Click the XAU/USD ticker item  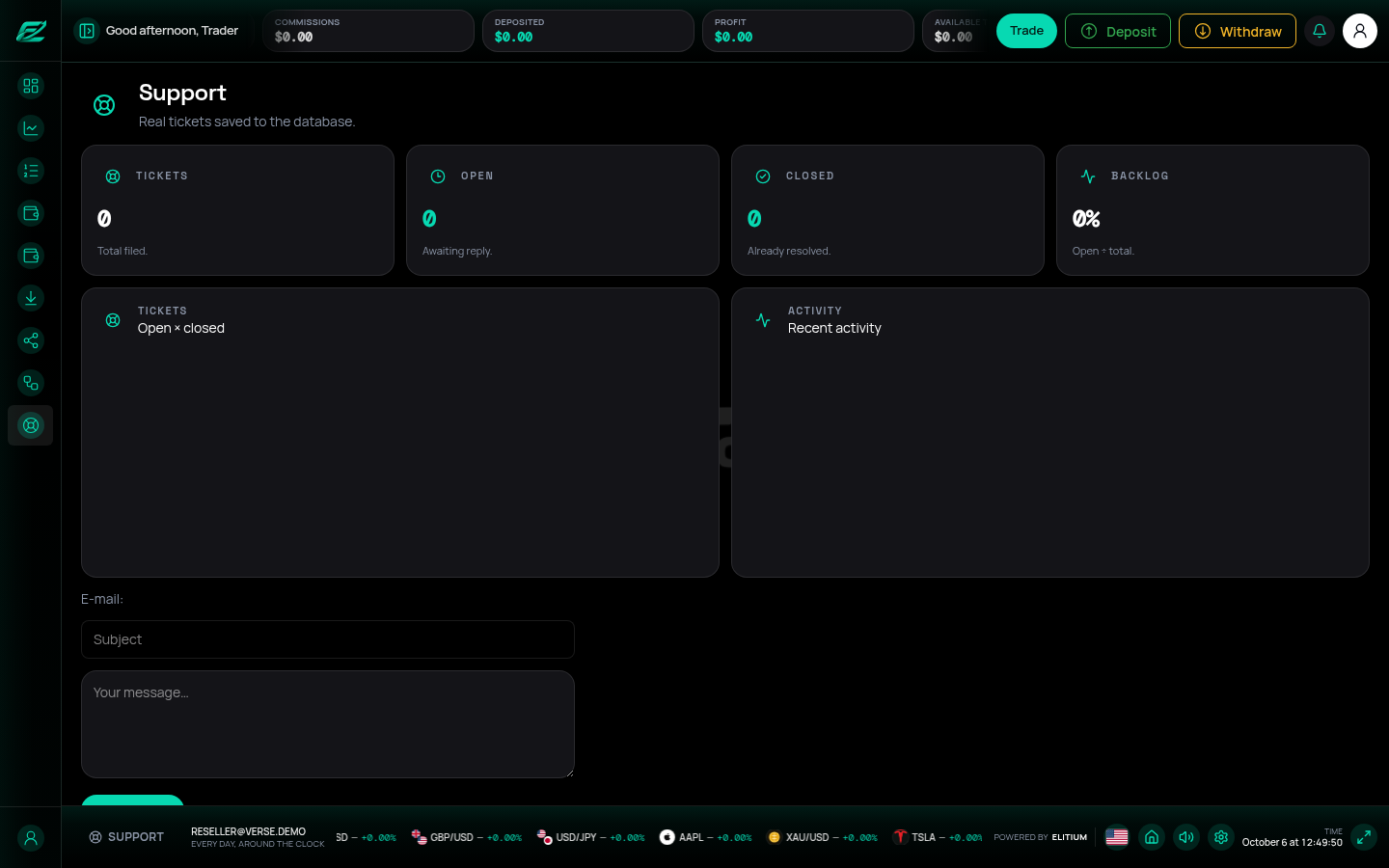click(x=823, y=837)
